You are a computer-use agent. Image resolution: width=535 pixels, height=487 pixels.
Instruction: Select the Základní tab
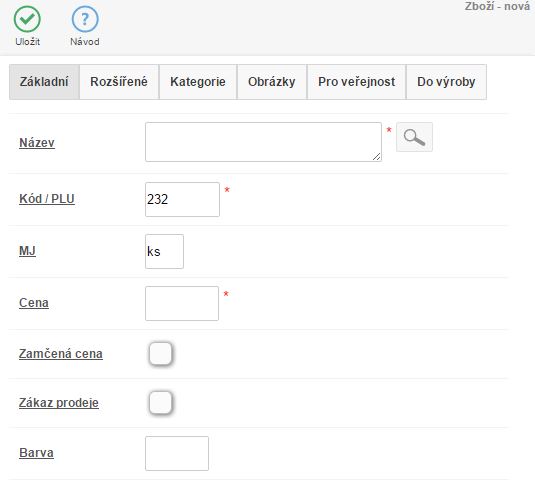coord(44,82)
